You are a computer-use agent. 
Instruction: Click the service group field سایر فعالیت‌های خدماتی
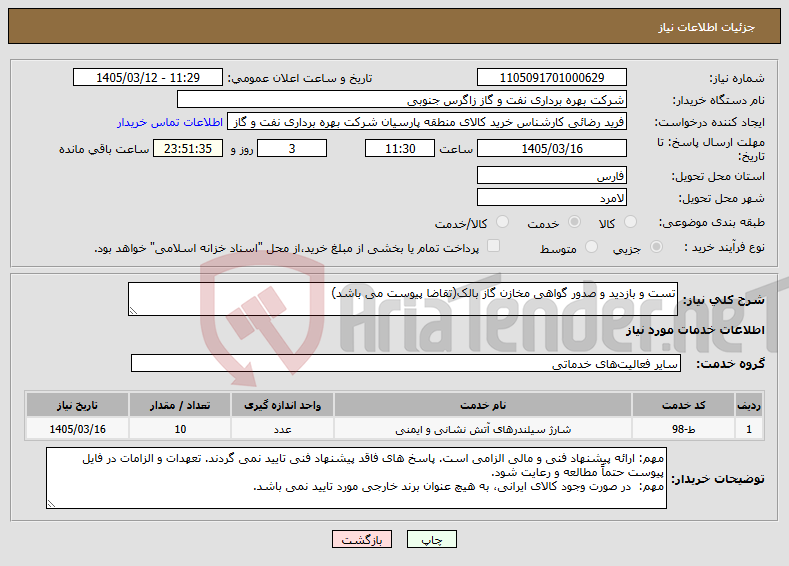(x=406, y=363)
